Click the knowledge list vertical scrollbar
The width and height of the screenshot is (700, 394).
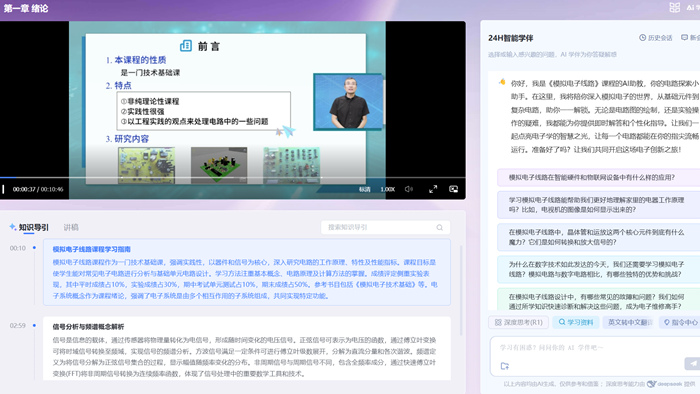point(460,290)
